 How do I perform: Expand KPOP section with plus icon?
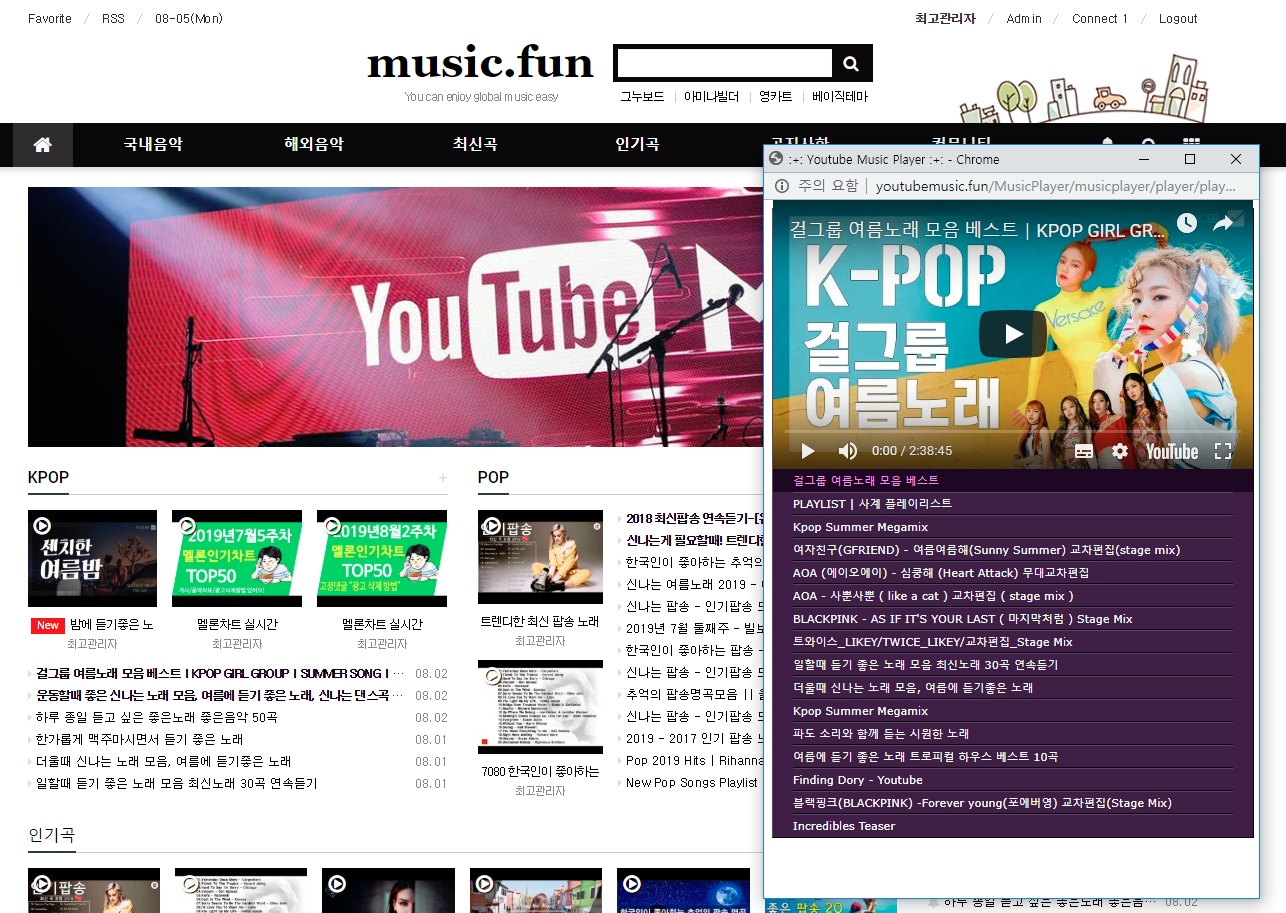click(x=442, y=478)
